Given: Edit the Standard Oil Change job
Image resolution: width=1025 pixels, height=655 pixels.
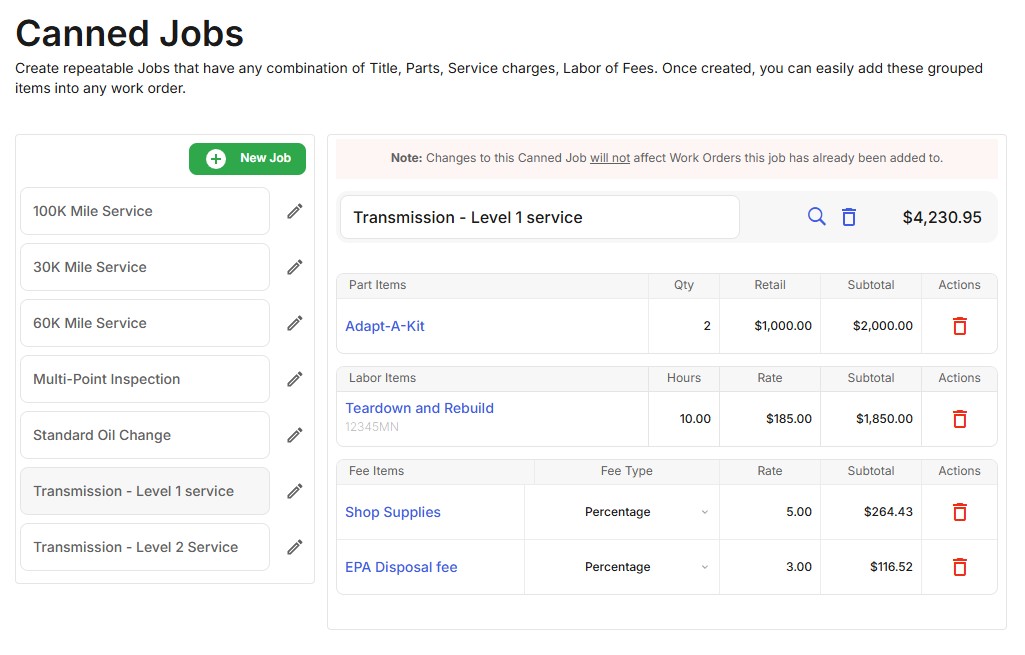Looking at the screenshot, I should pos(294,434).
